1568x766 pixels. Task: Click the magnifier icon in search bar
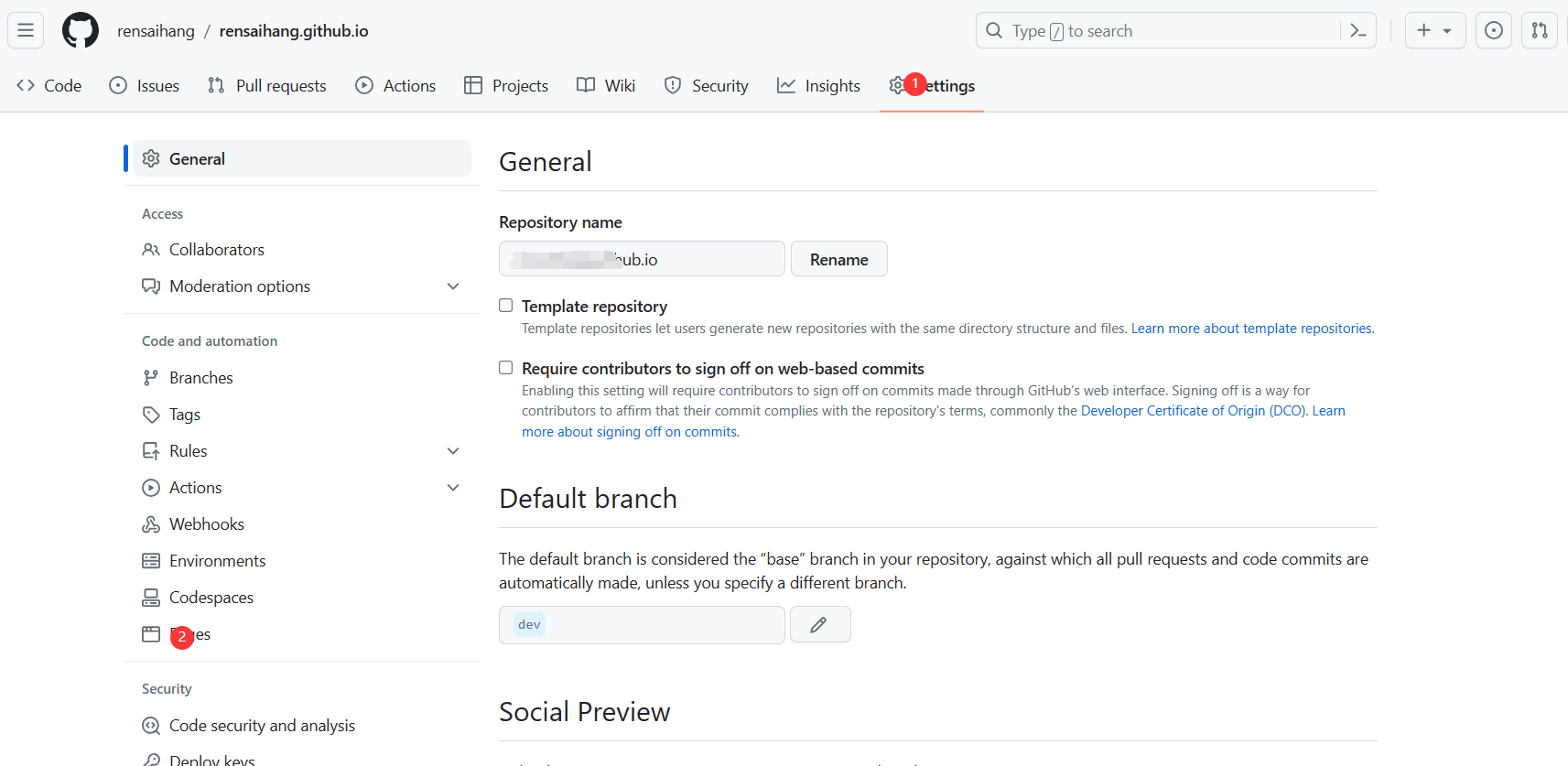[x=994, y=31]
